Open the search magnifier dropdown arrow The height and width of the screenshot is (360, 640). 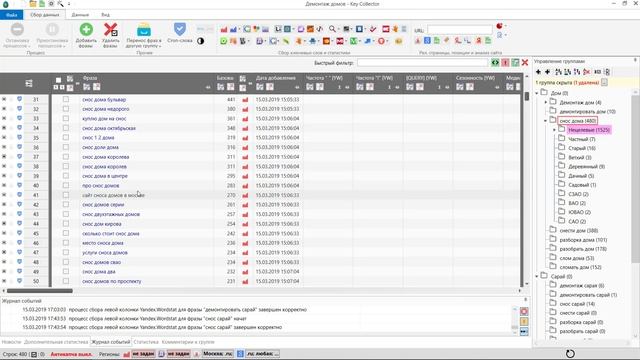pos(339,29)
